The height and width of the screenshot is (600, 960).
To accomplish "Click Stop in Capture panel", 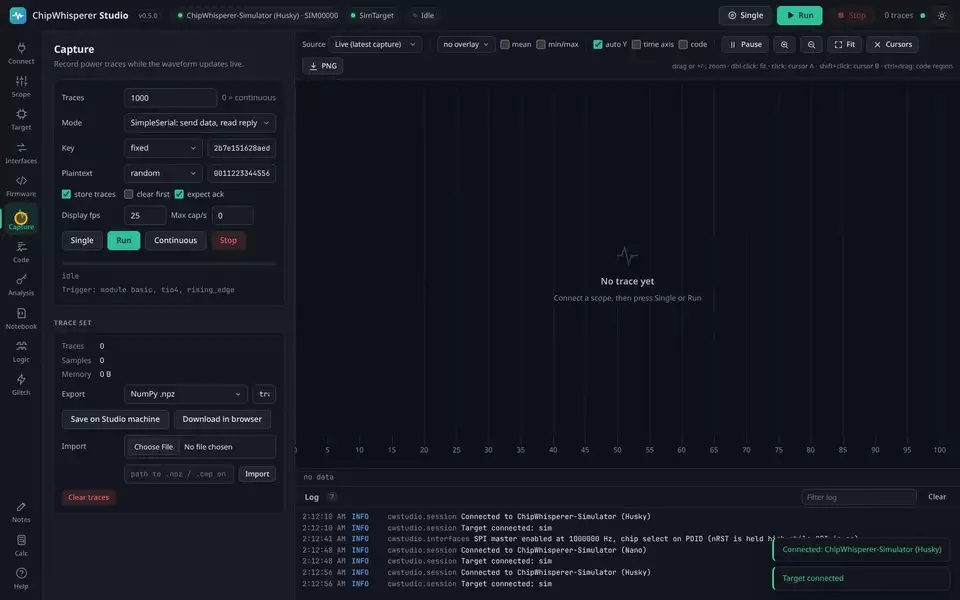I will point(228,241).
